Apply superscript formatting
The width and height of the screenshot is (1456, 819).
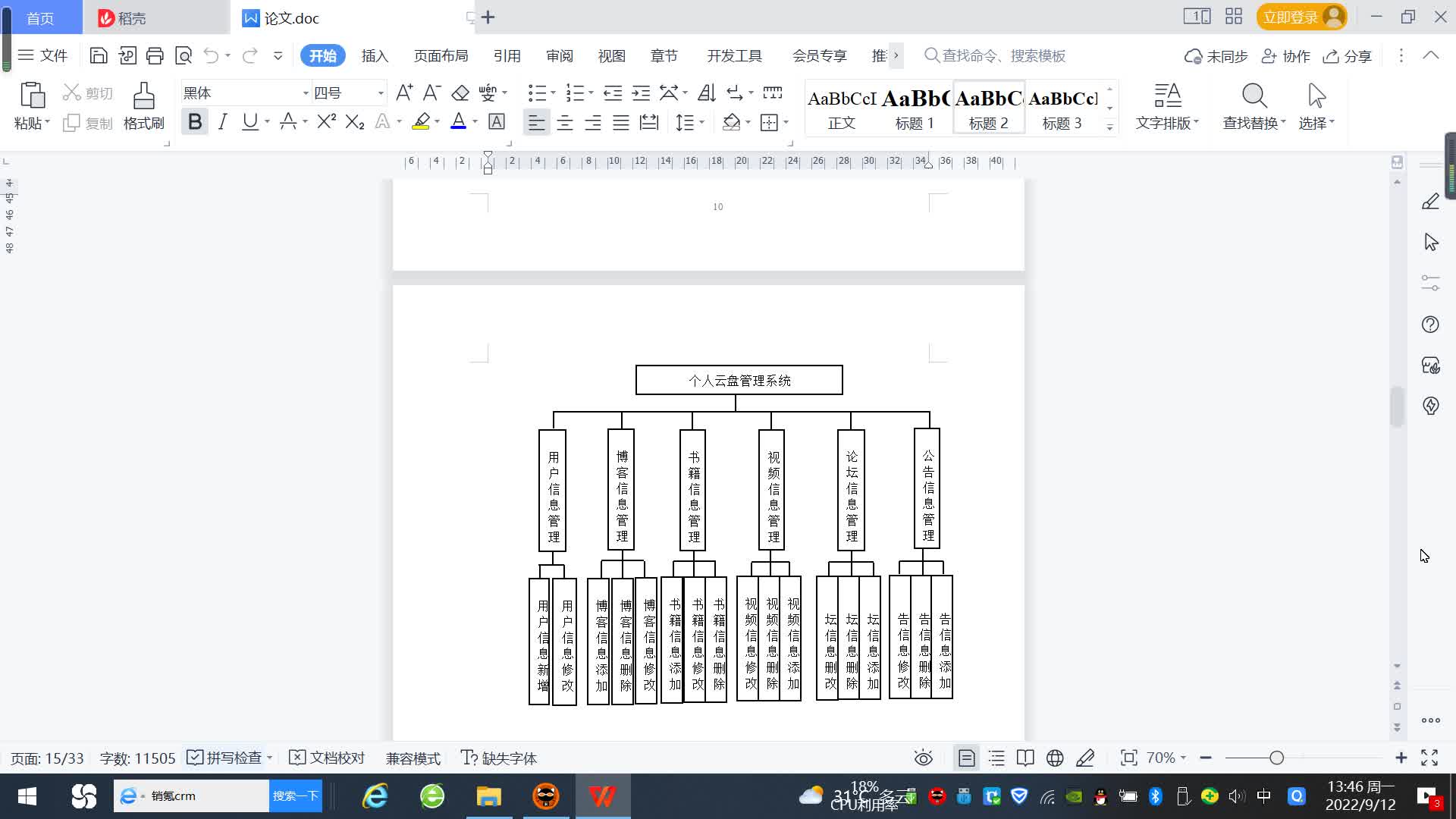pos(326,122)
